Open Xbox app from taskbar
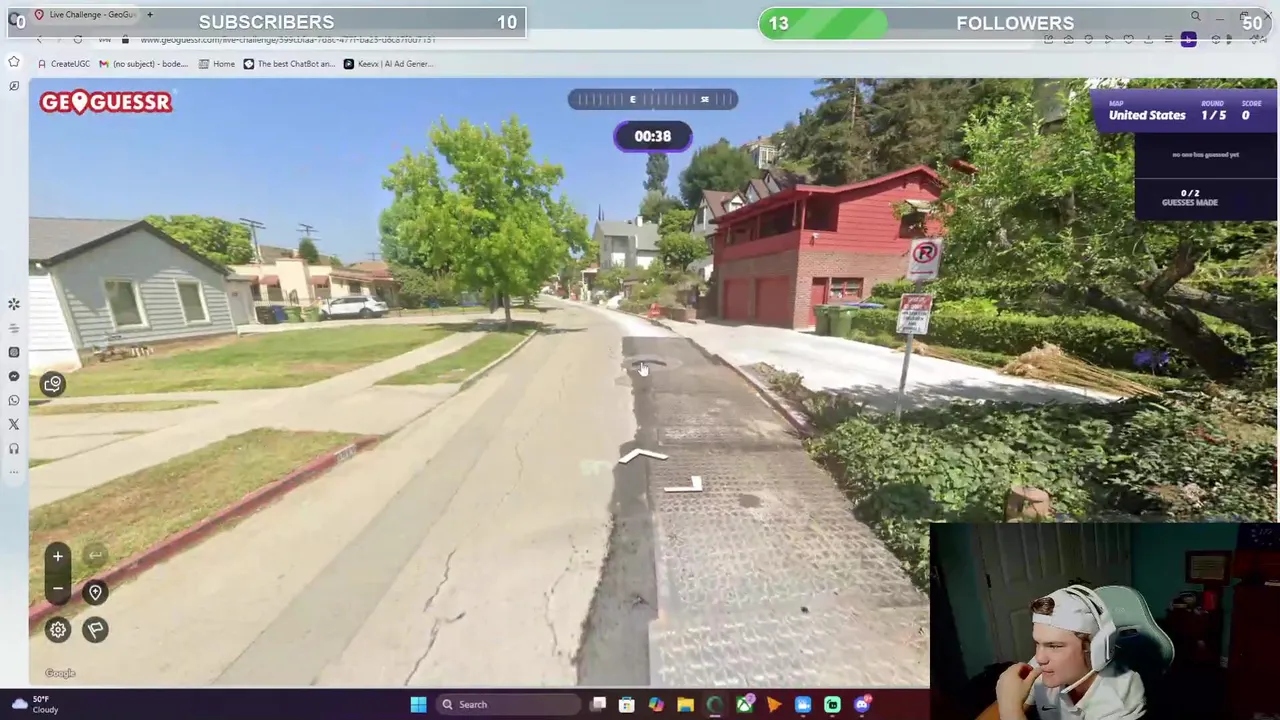 click(744, 704)
